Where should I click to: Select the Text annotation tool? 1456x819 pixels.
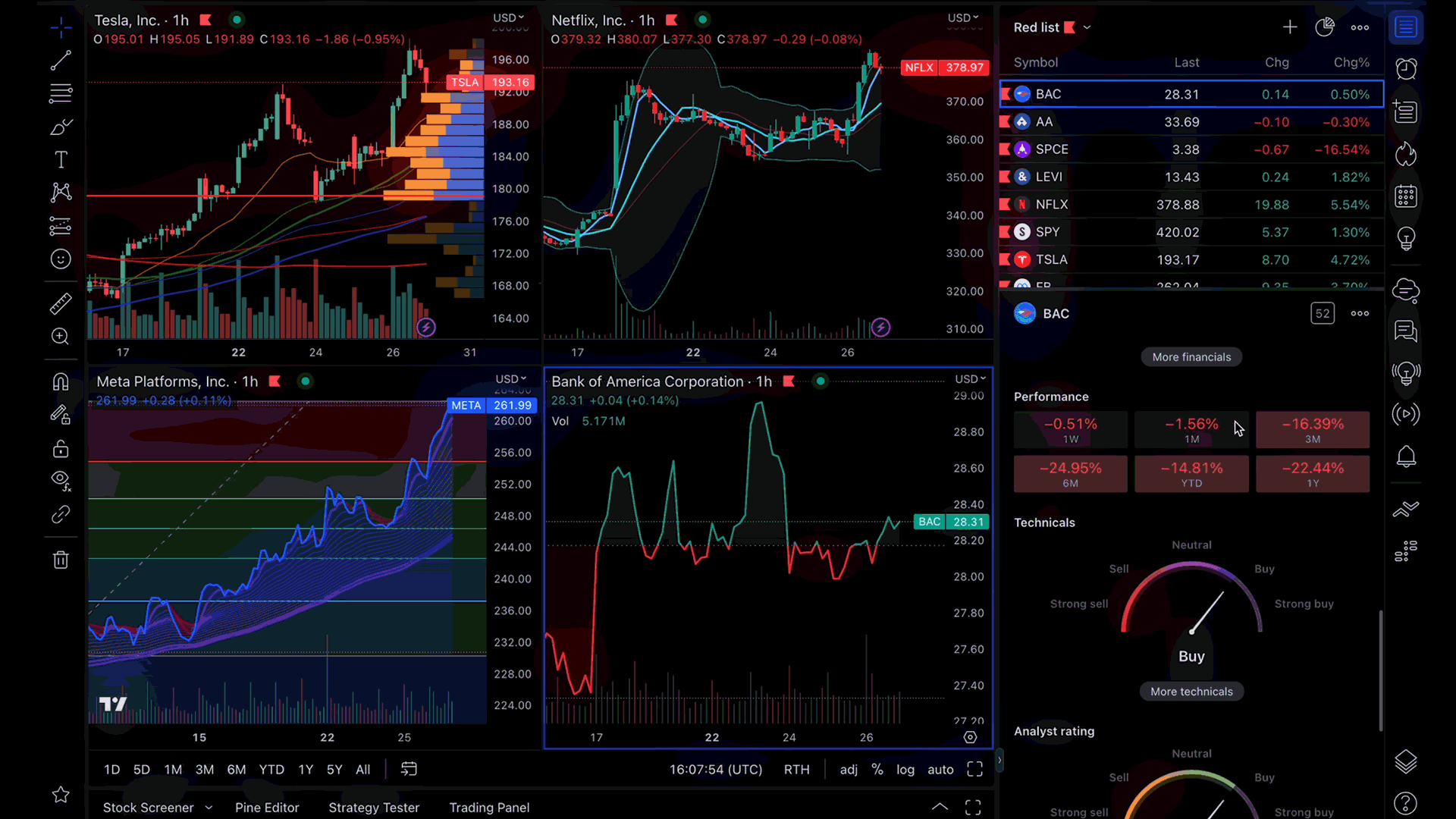click(61, 159)
